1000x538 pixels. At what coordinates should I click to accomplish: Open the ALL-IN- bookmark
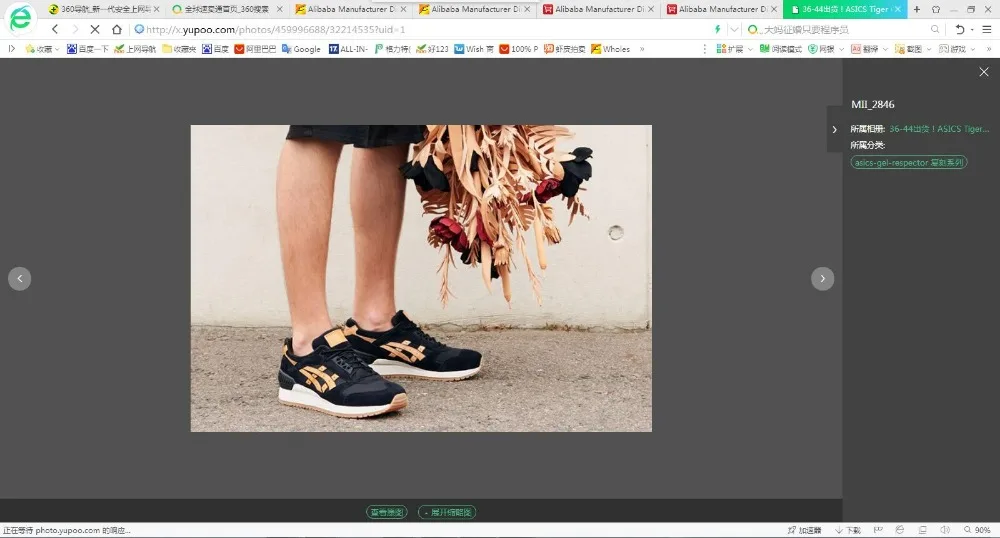tap(348, 49)
